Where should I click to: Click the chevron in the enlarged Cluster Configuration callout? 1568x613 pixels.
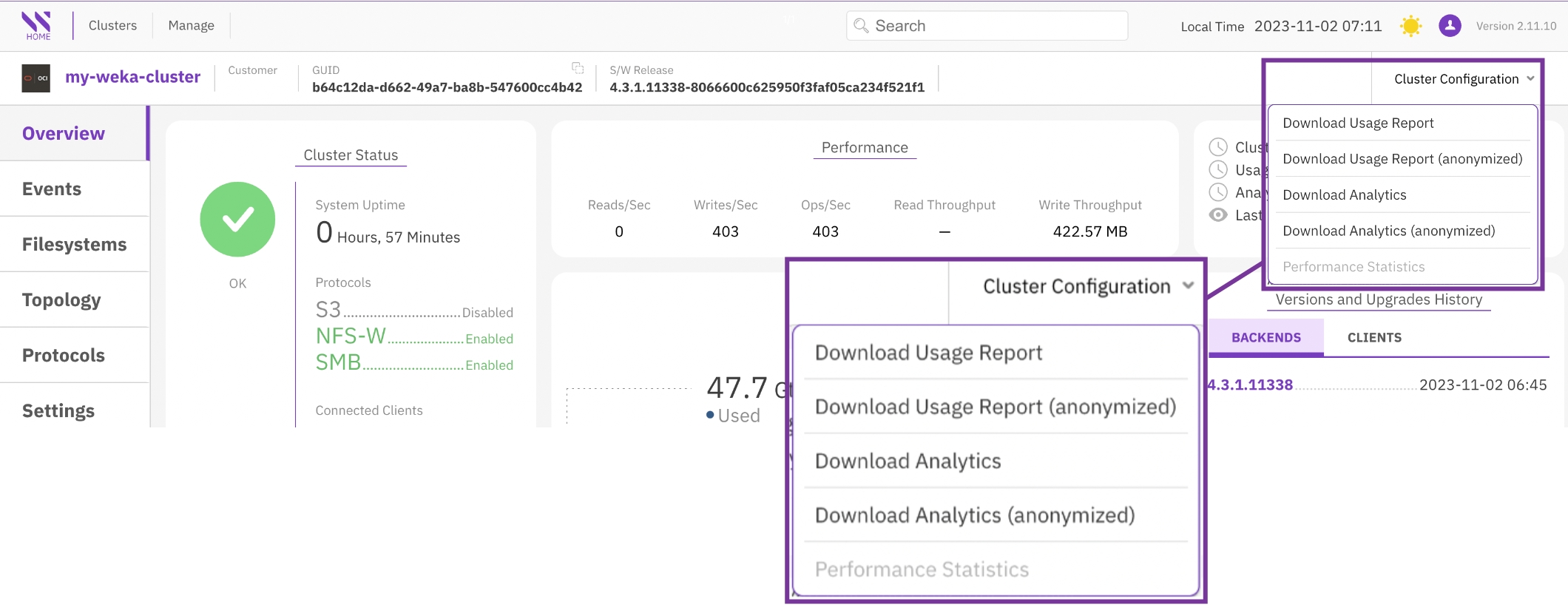1188,285
